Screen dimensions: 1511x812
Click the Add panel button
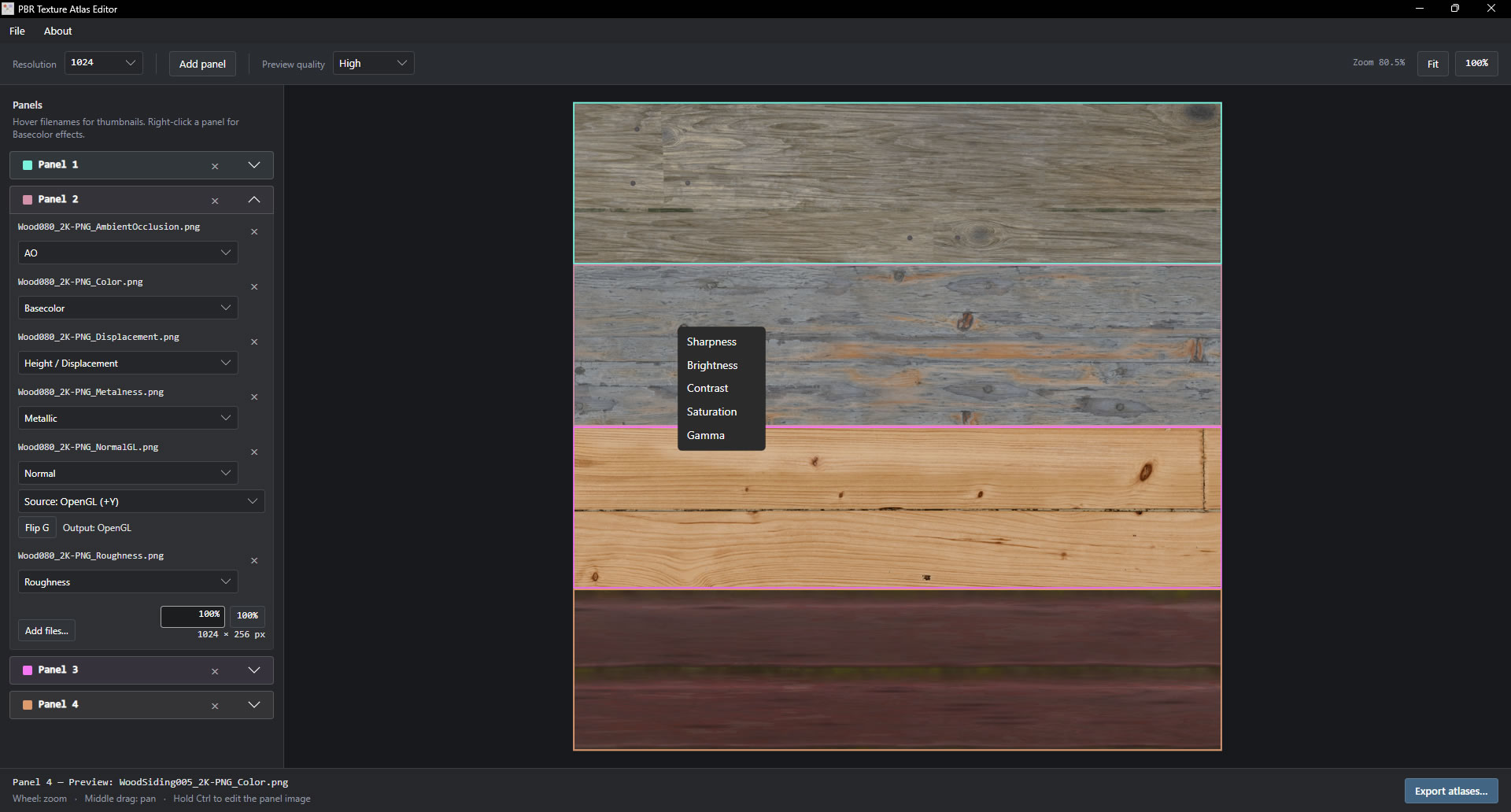202,64
